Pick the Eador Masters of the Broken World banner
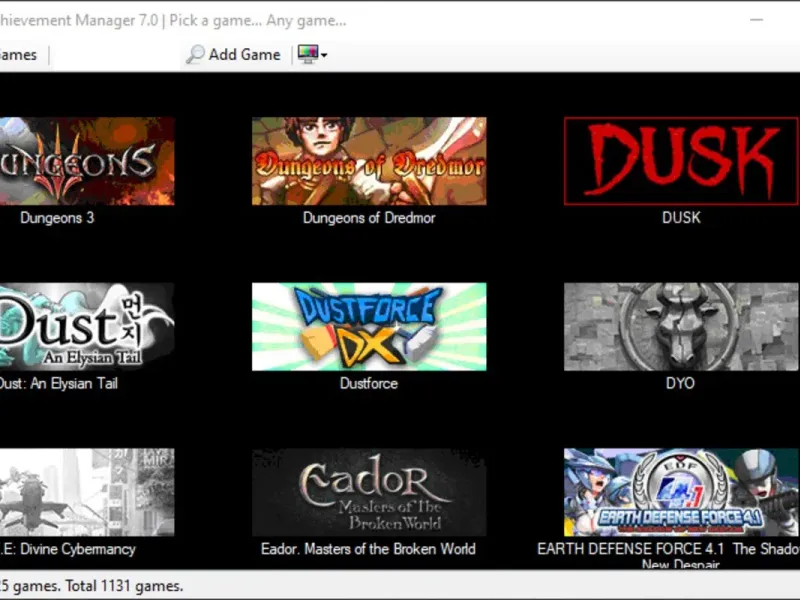 coord(369,492)
